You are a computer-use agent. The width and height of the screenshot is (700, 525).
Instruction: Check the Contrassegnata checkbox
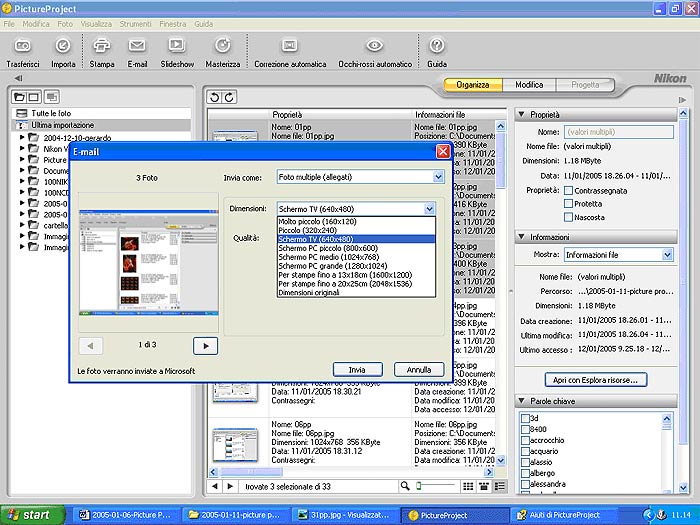pos(568,191)
